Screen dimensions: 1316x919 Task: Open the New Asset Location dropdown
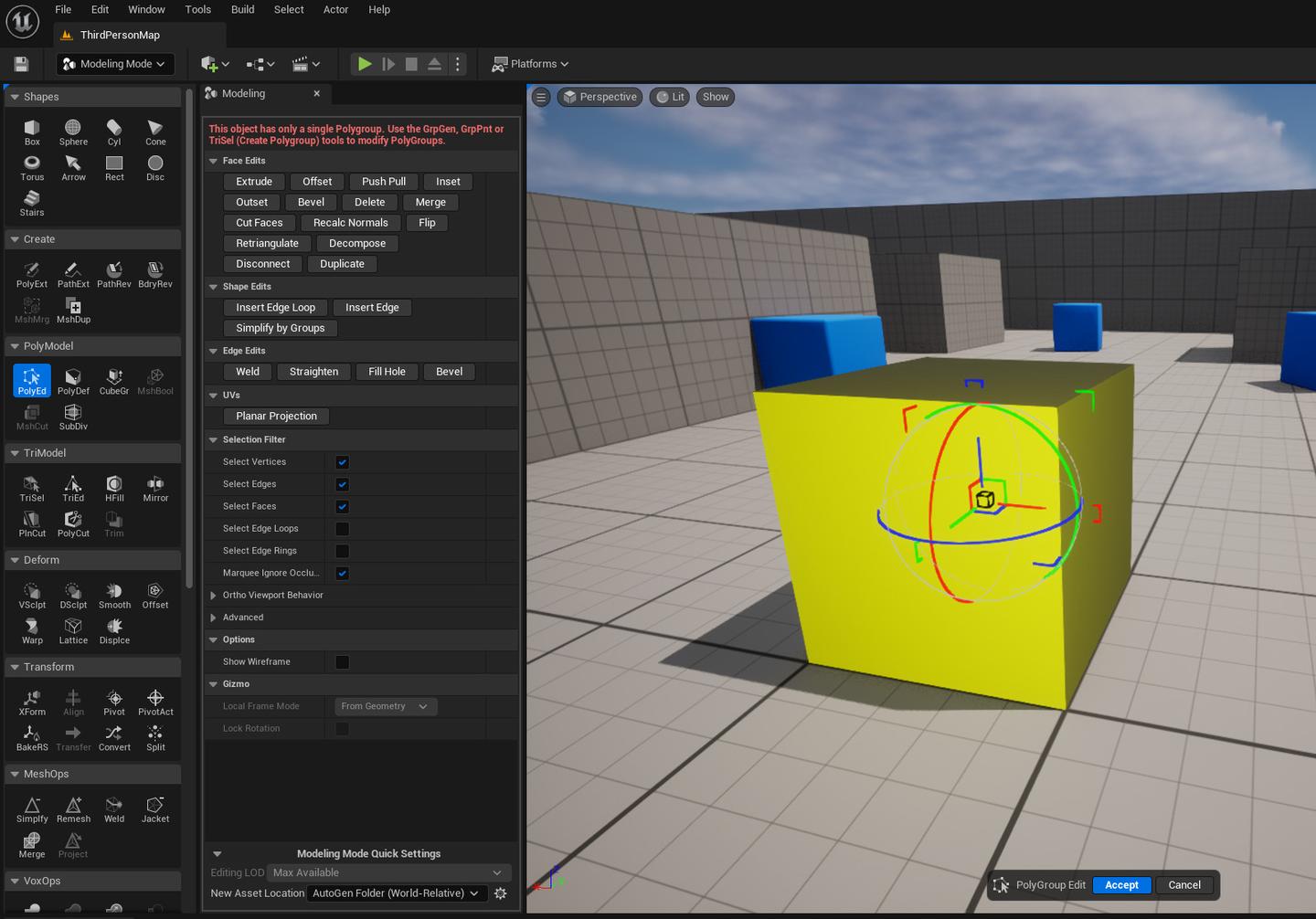coord(395,893)
